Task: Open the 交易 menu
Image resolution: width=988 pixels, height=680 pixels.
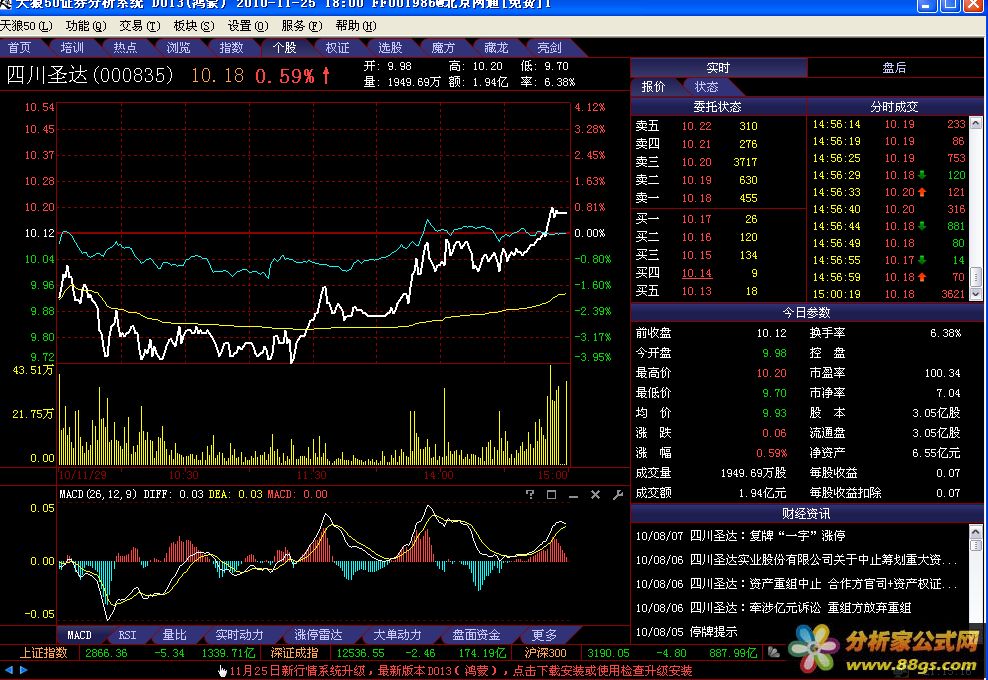Action: (140, 26)
